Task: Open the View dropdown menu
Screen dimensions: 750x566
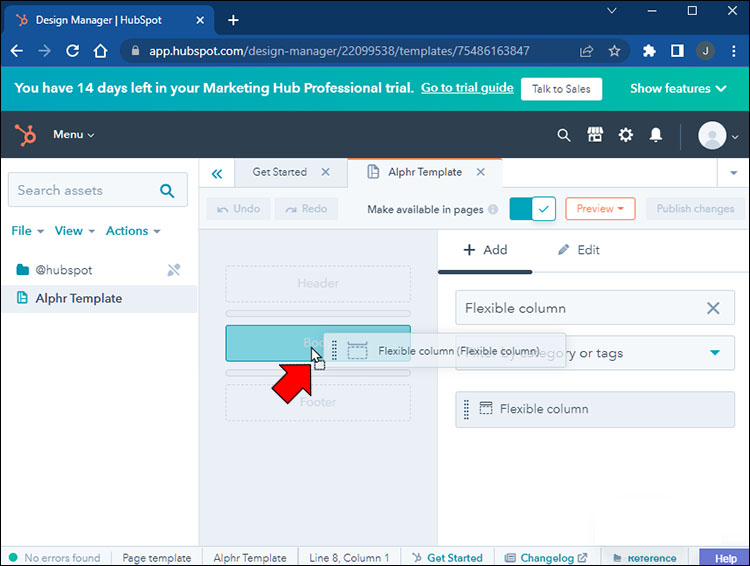Action: click(x=75, y=231)
